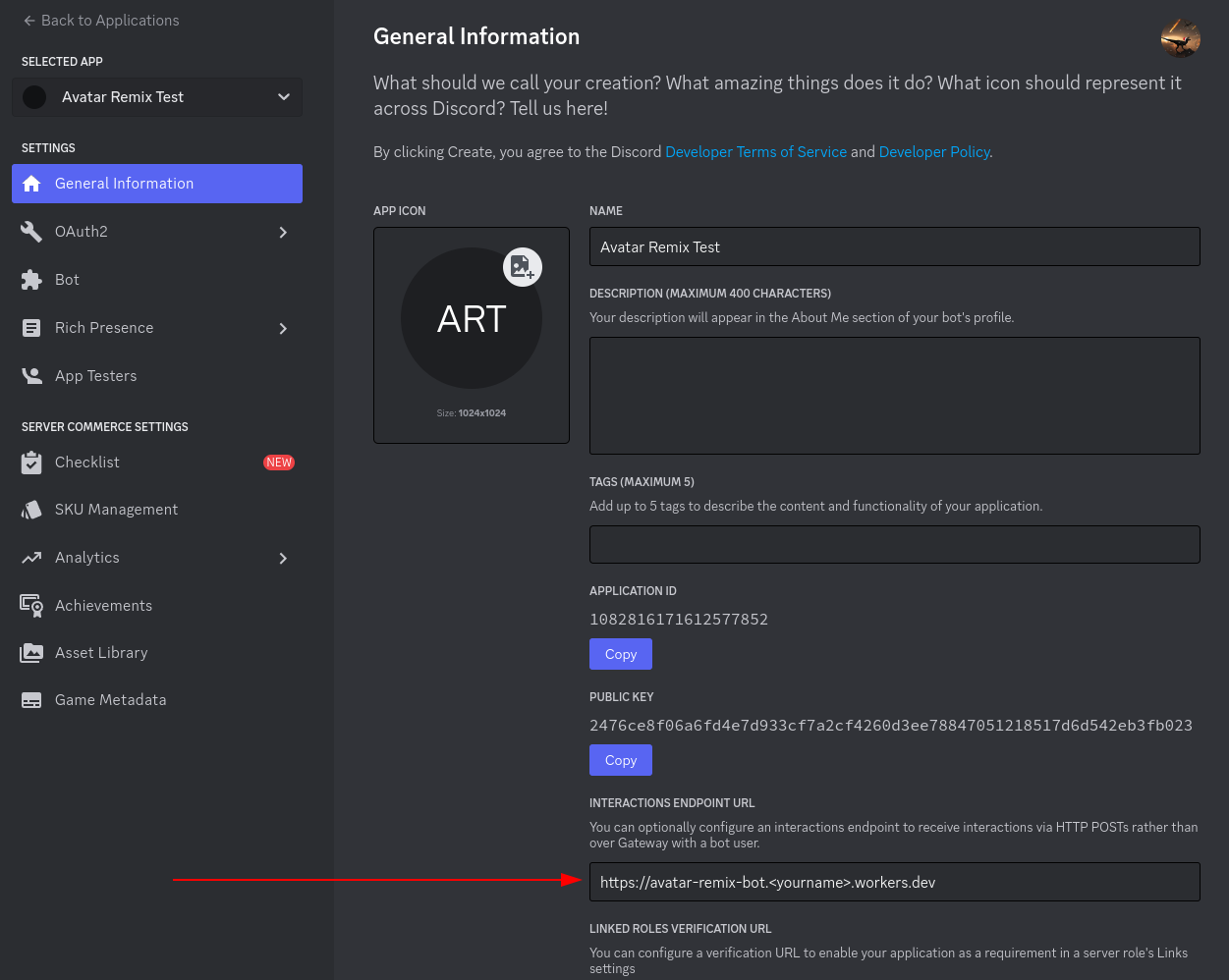The image size is (1229, 980).
Task: Click the SKU Management tag icon
Action: coord(31,510)
